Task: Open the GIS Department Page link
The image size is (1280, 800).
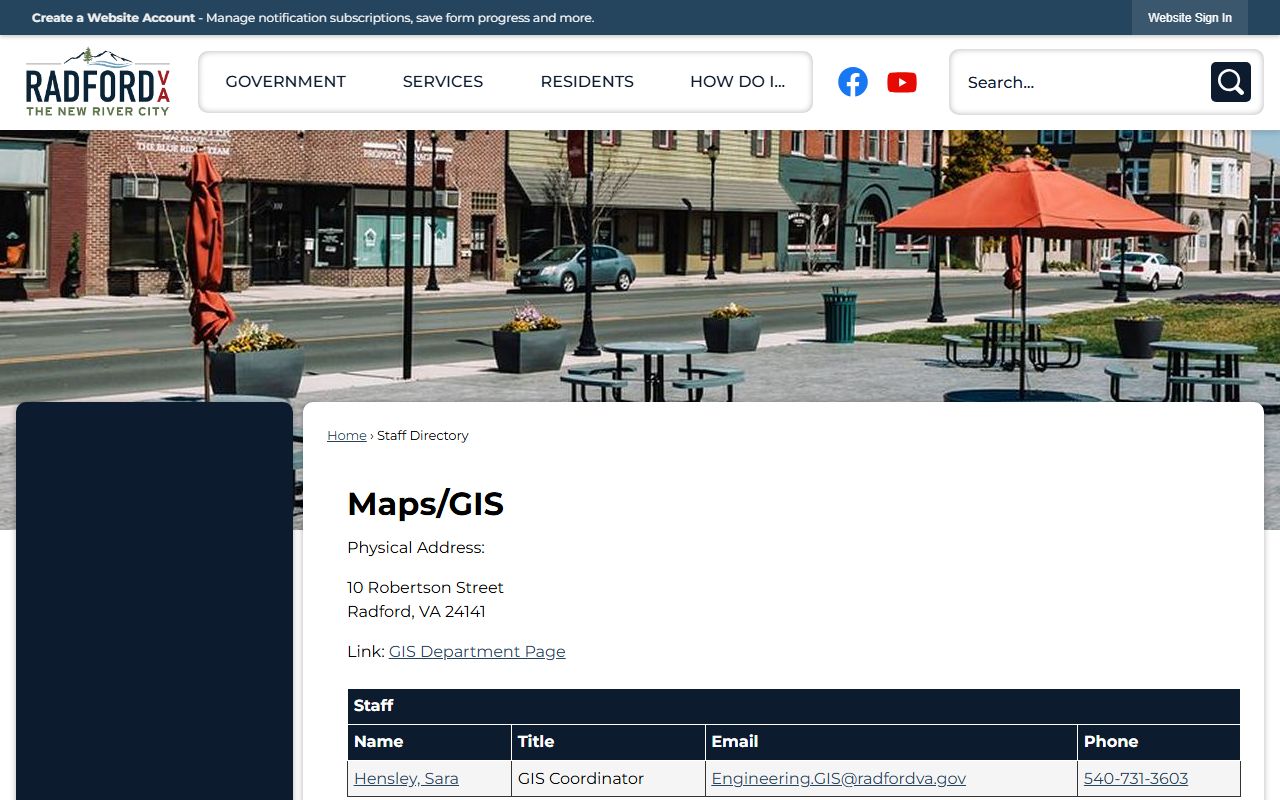Action: (477, 652)
